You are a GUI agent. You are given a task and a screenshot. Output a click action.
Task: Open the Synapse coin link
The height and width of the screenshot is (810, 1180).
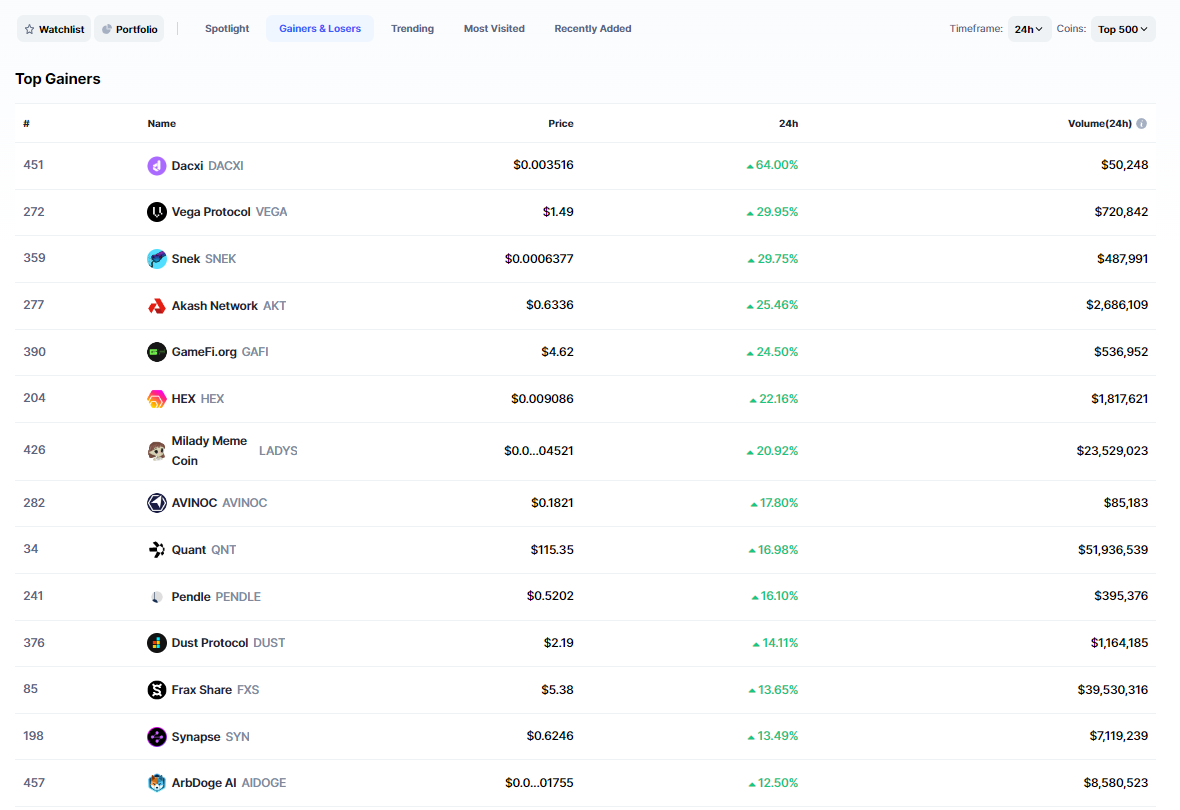pos(196,737)
